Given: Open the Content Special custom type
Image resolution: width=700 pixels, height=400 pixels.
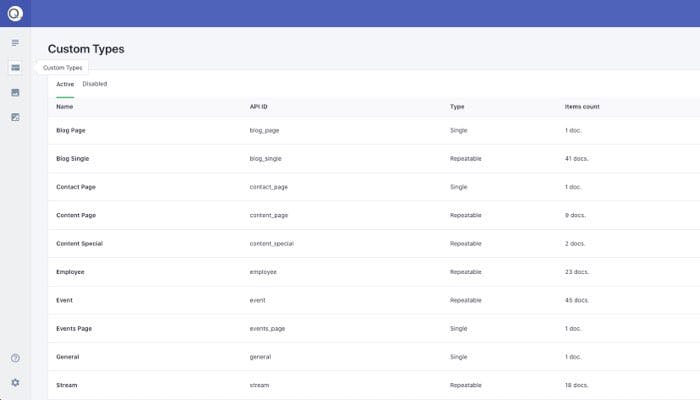Looking at the screenshot, I should point(79,243).
